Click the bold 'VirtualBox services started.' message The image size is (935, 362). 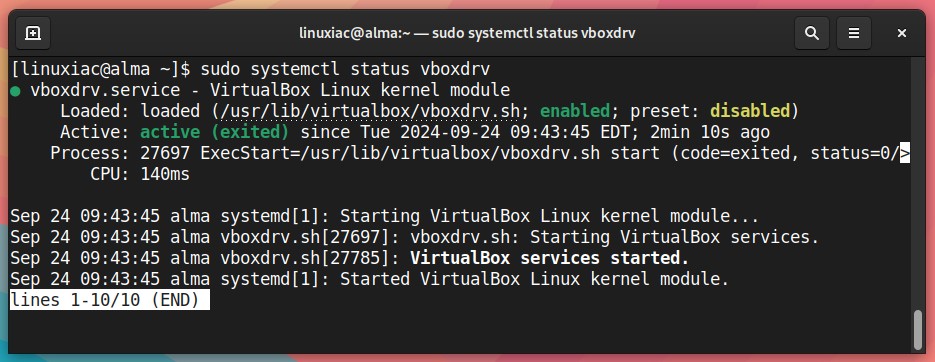[550, 258]
